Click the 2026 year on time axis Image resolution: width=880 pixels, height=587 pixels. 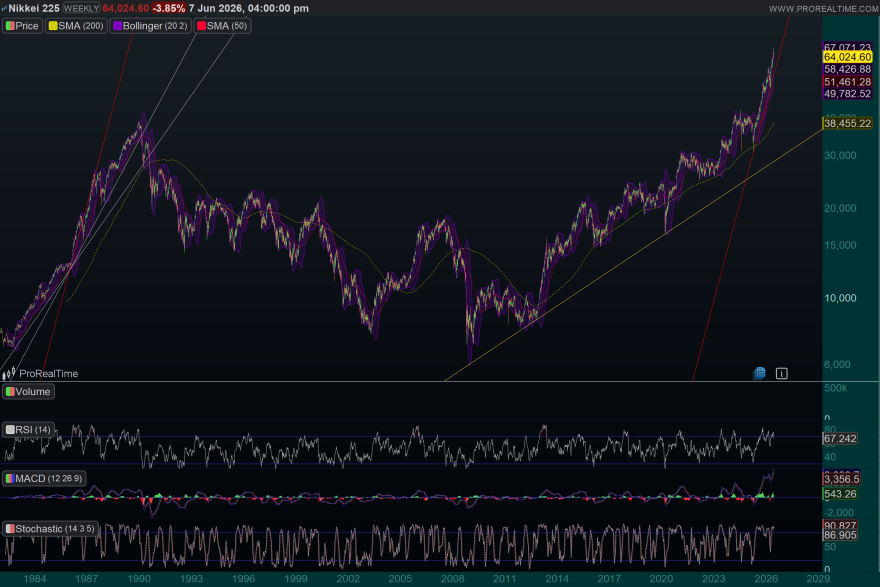pos(766,579)
